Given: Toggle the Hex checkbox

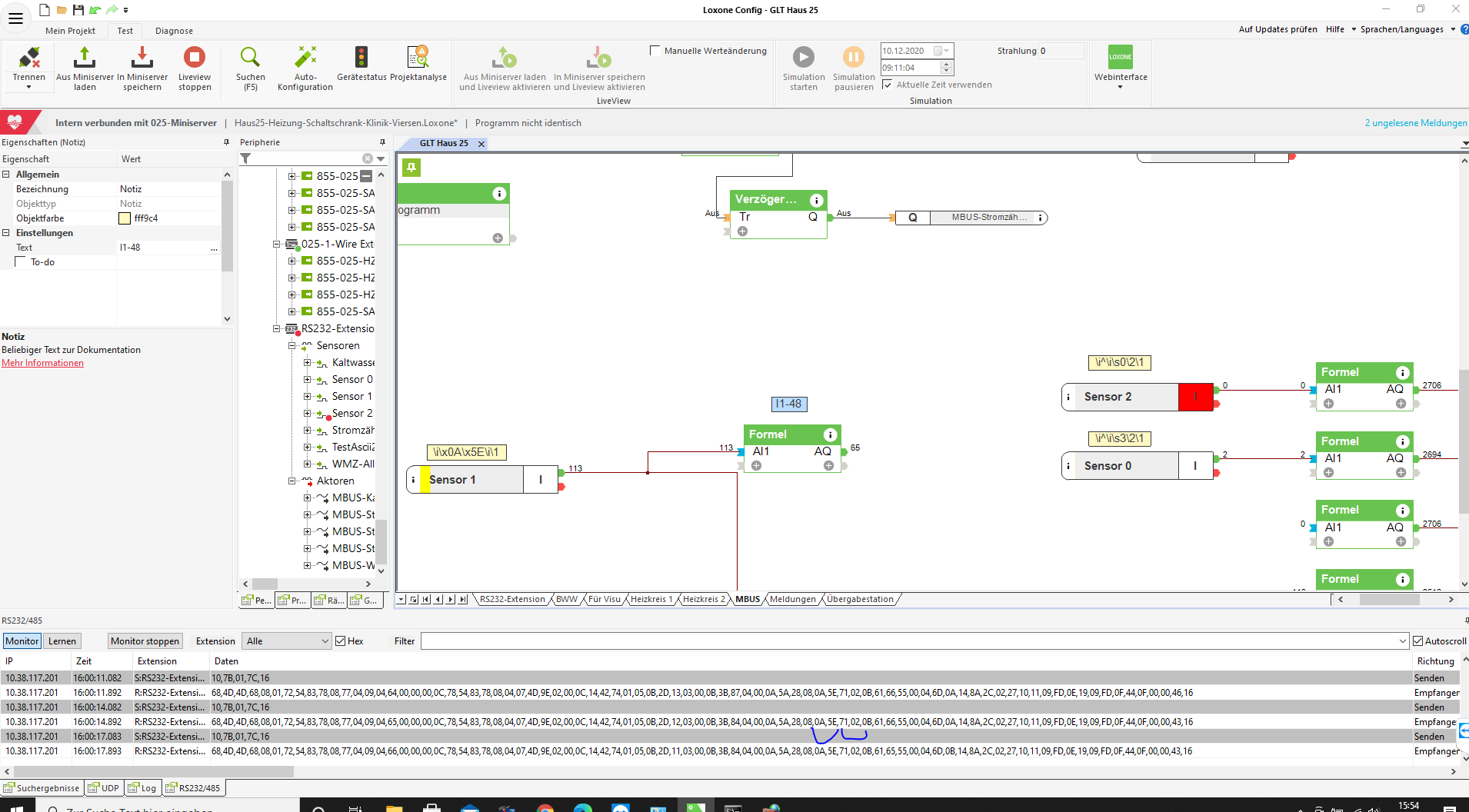Looking at the screenshot, I should [341, 641].
